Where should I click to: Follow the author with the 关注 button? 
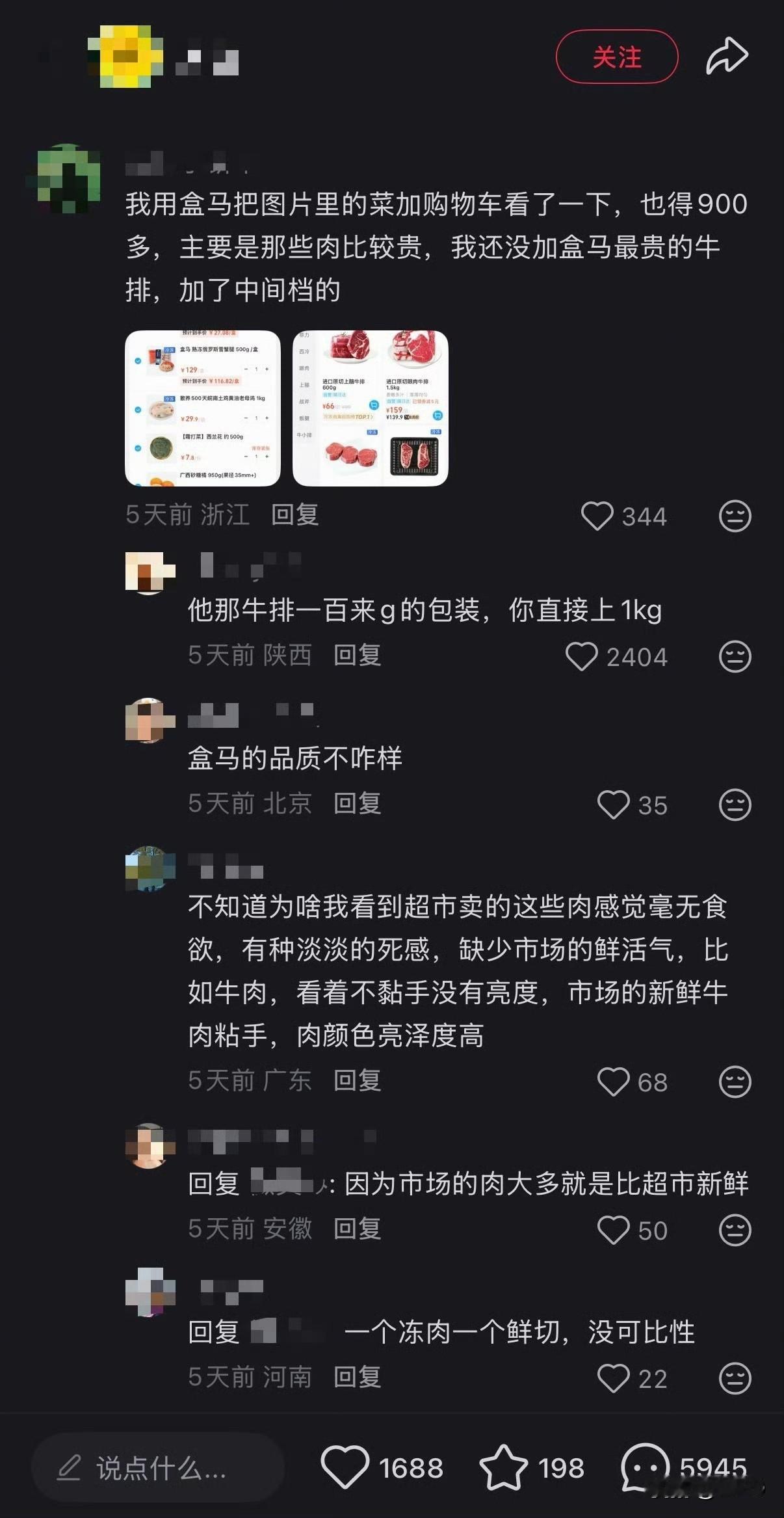pyautogui.click(x=617, y=57)
